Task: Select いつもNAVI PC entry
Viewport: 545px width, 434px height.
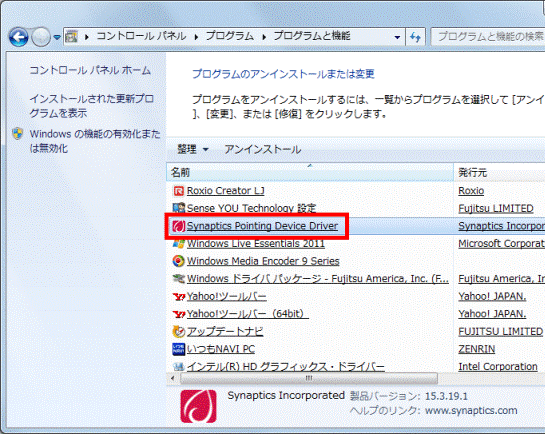Action: [221, 349]
